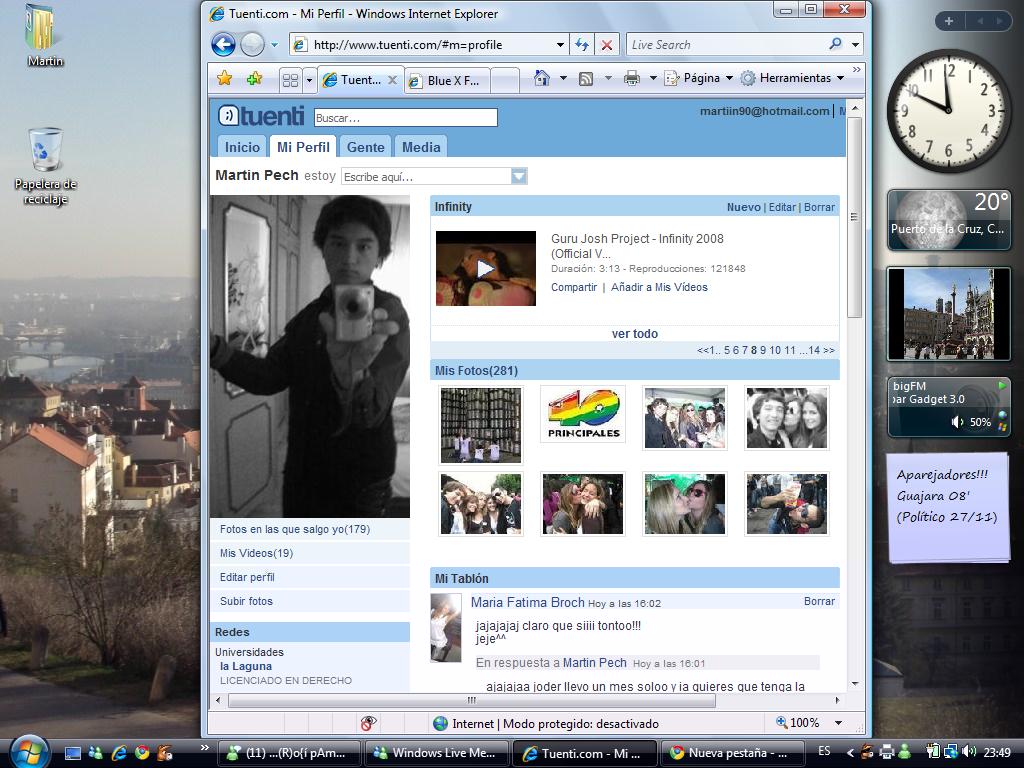Click the Refresh page icon
1024x768 pixels.
tap(582, 44)
